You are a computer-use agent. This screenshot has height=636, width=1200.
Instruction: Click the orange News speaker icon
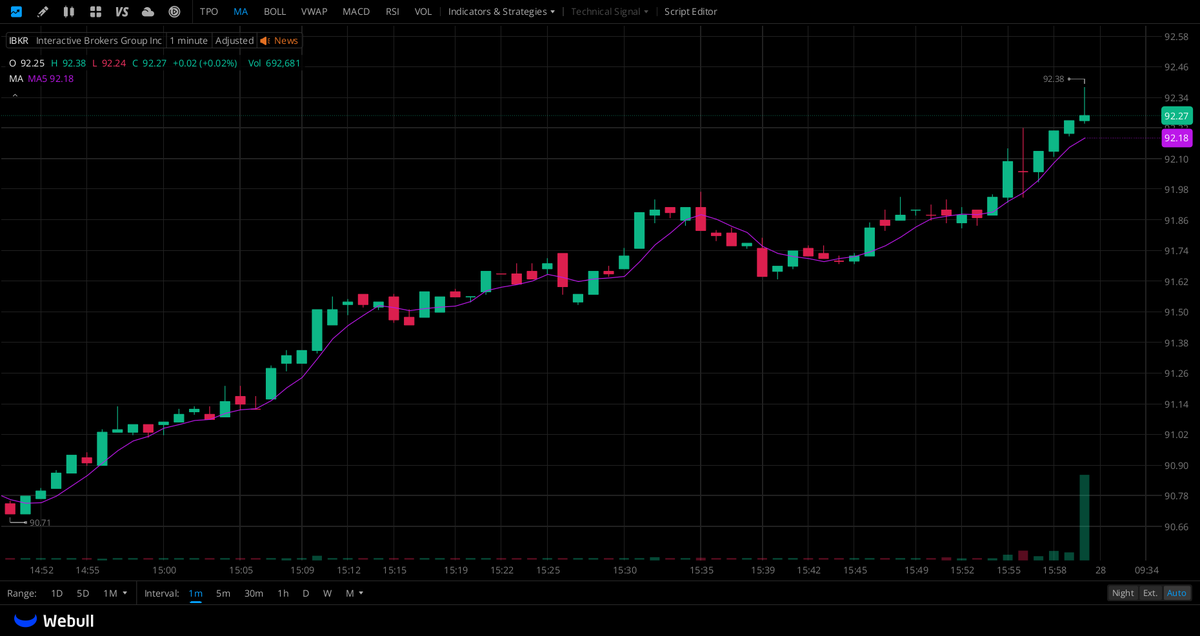(265, 41)
